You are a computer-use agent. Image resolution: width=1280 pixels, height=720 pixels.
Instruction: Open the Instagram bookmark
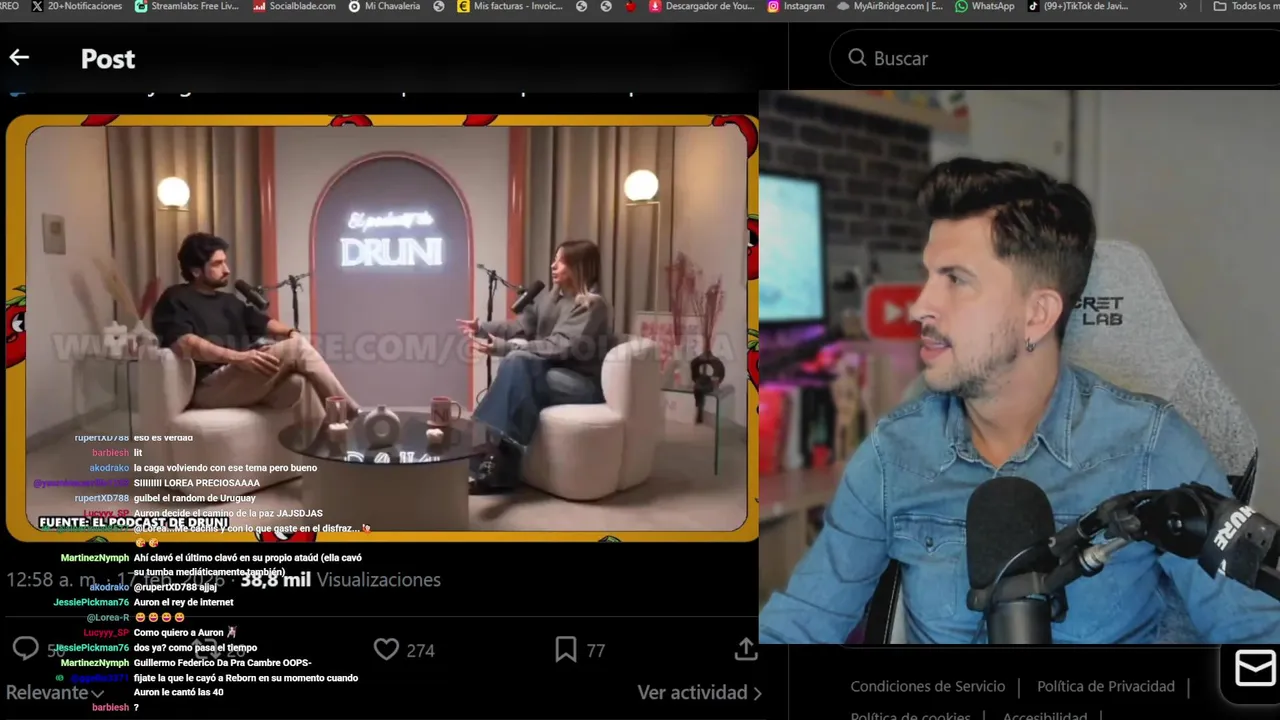(796, 6)
